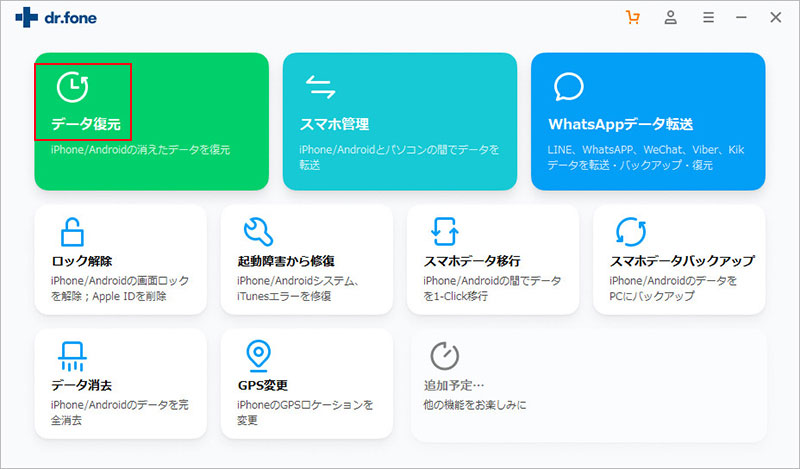Click the GPS change location pin icon
Image resolution: width=800 pixels, height=469 pixels.
258,355
